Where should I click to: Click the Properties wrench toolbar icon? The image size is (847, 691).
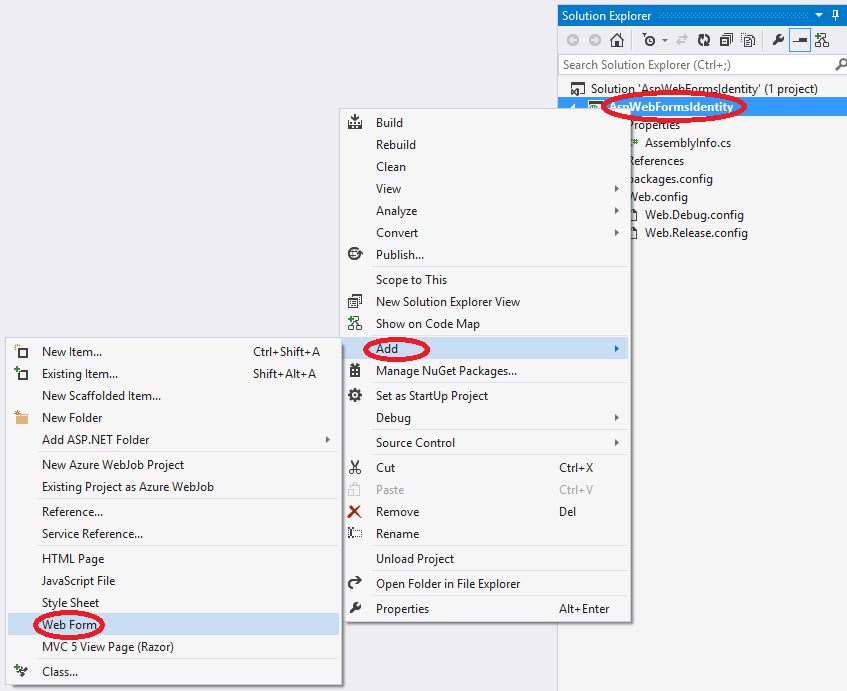pos(778,40)
